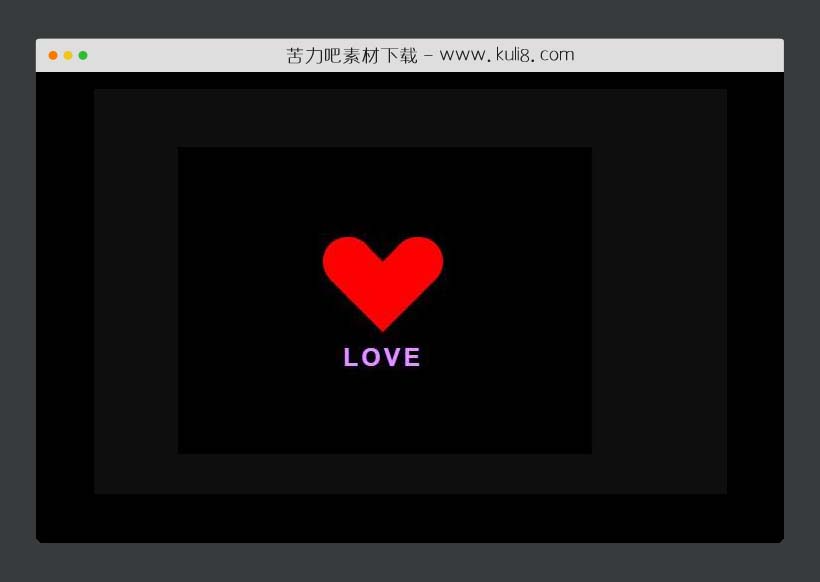Click the dark gray frame right of inner rectangle
This screenshot has height=582, width=820.
click(x=658, y=300)
